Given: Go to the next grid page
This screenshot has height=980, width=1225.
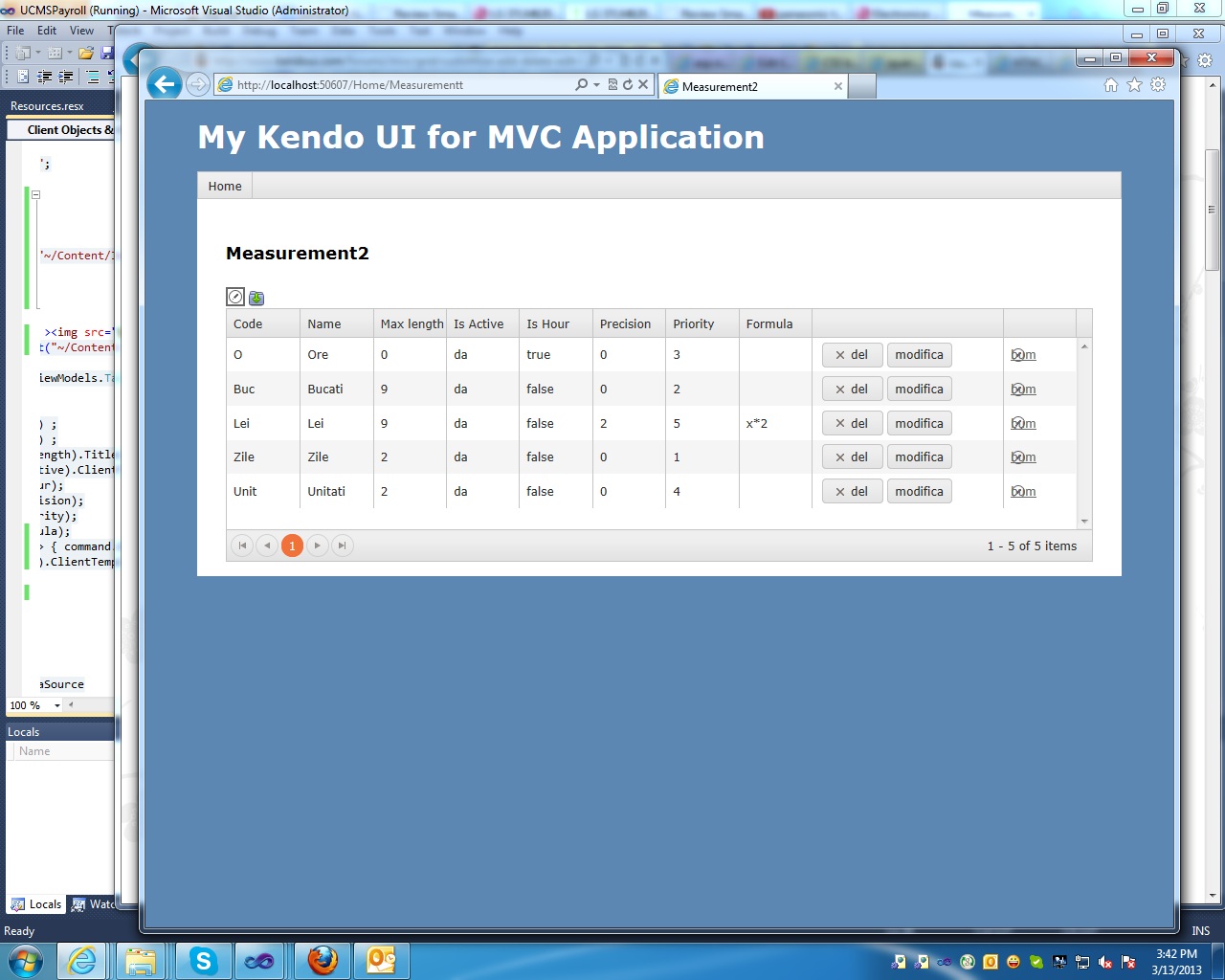Looking at the screenshot, I should 317,546.
